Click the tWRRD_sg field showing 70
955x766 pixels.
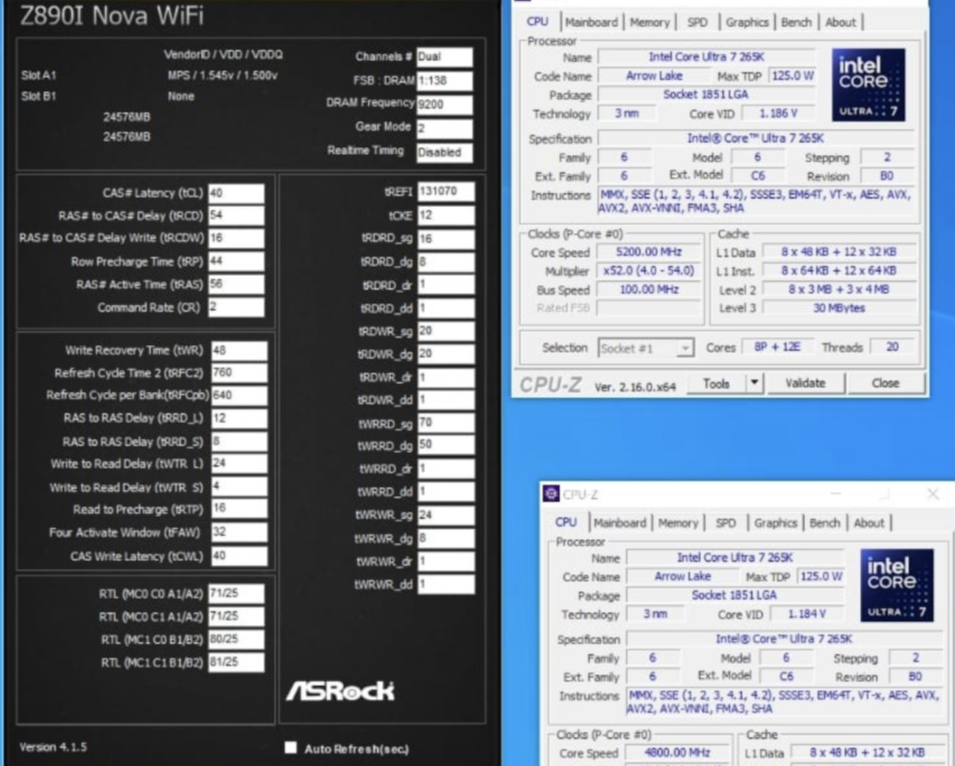(446, 423)
